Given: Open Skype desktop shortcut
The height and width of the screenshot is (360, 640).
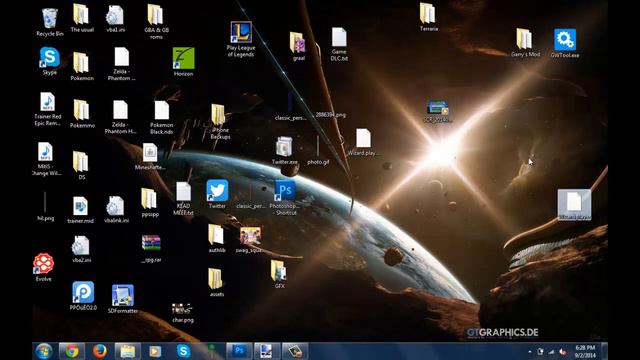Looking at the screenshot, I should [x=49, y=61].
